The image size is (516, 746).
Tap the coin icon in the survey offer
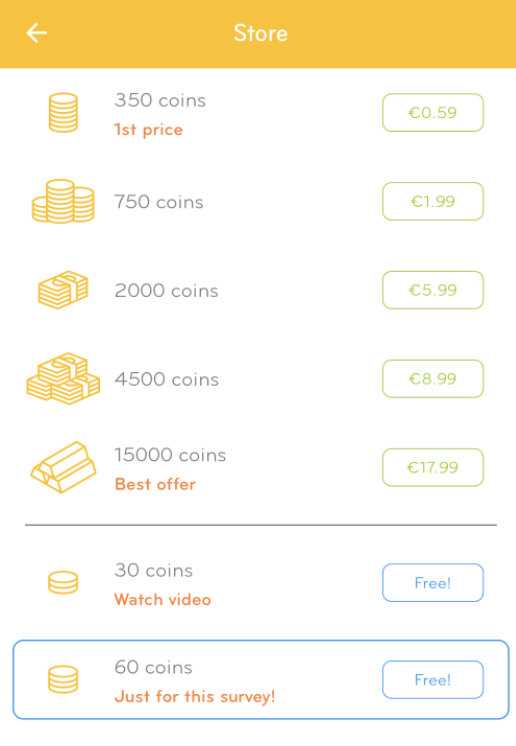(63, 679)
